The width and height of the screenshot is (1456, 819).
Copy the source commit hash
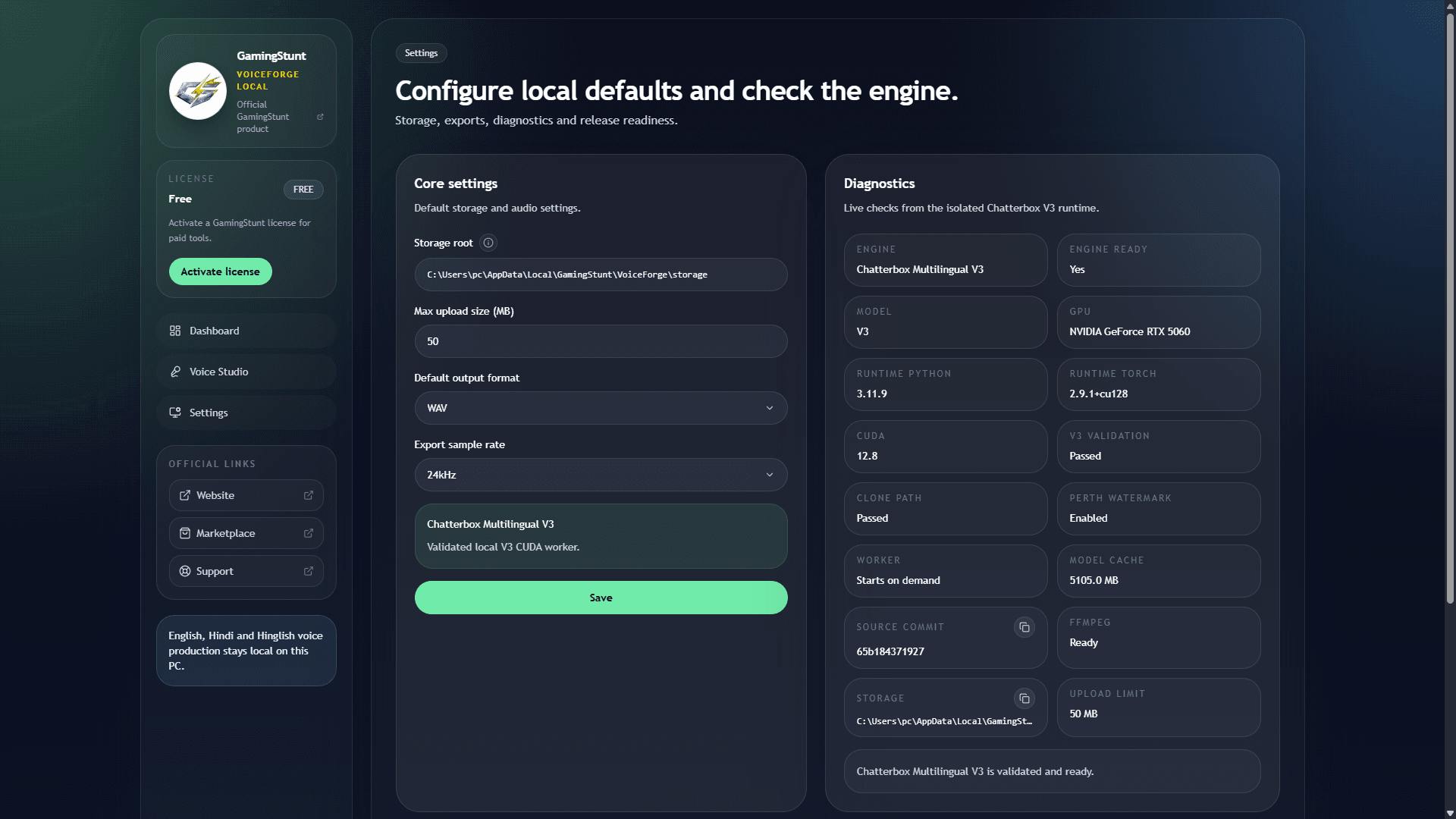pyautogui.click(x=1024, y=627)
